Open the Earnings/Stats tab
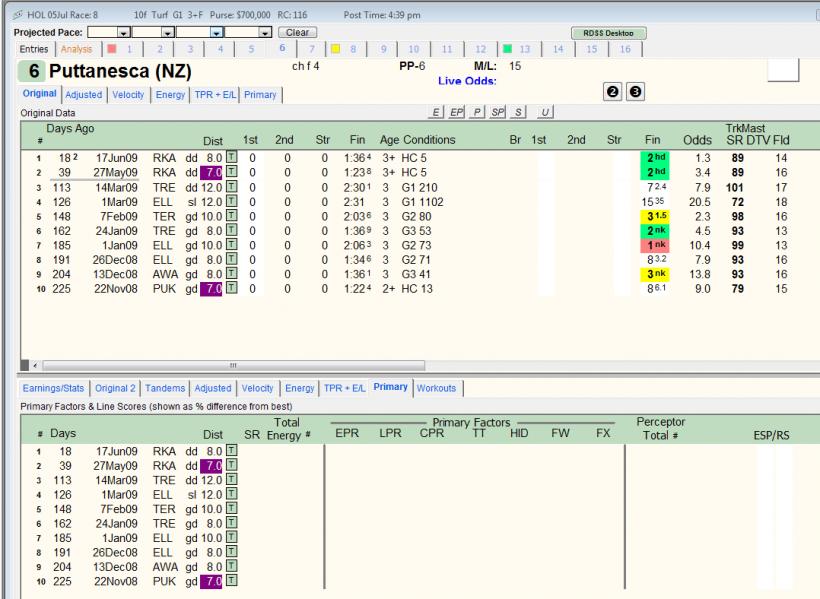 [53, 388]
